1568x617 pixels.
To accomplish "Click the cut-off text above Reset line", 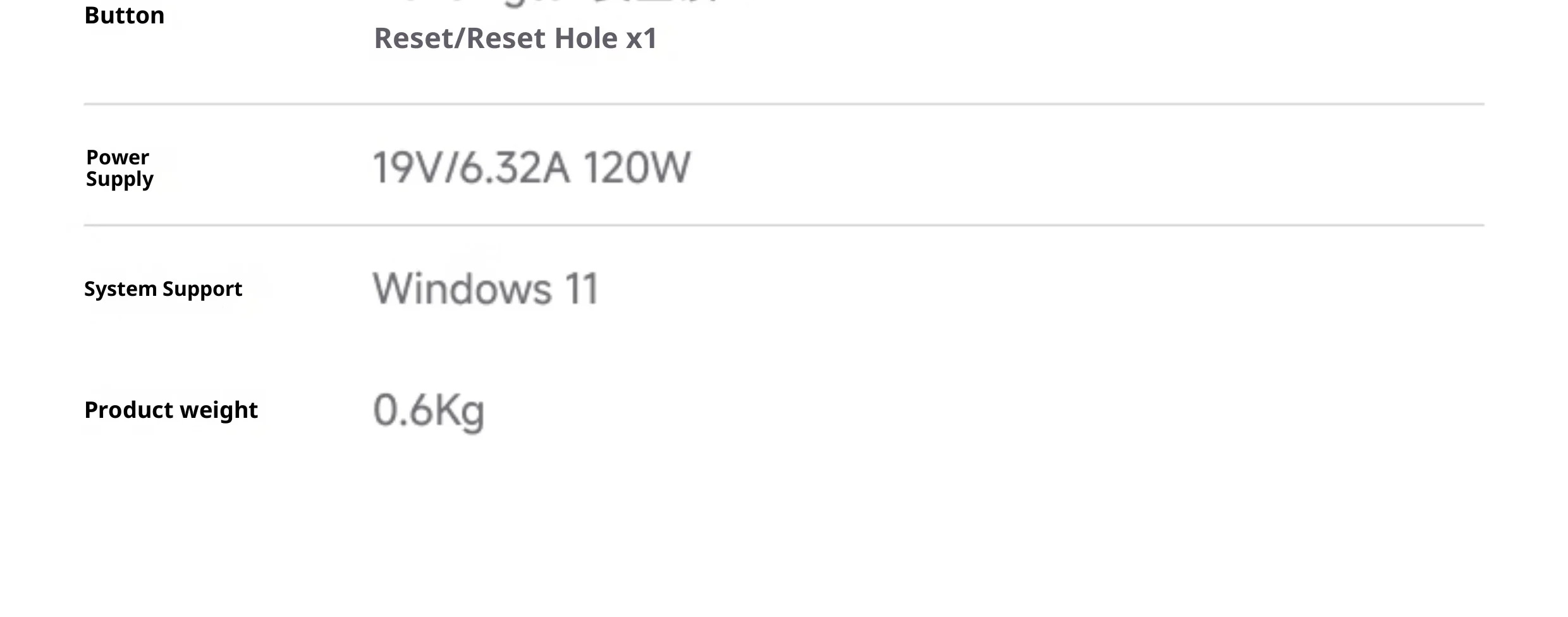I will pyautogui.click(x=556, y=3).
